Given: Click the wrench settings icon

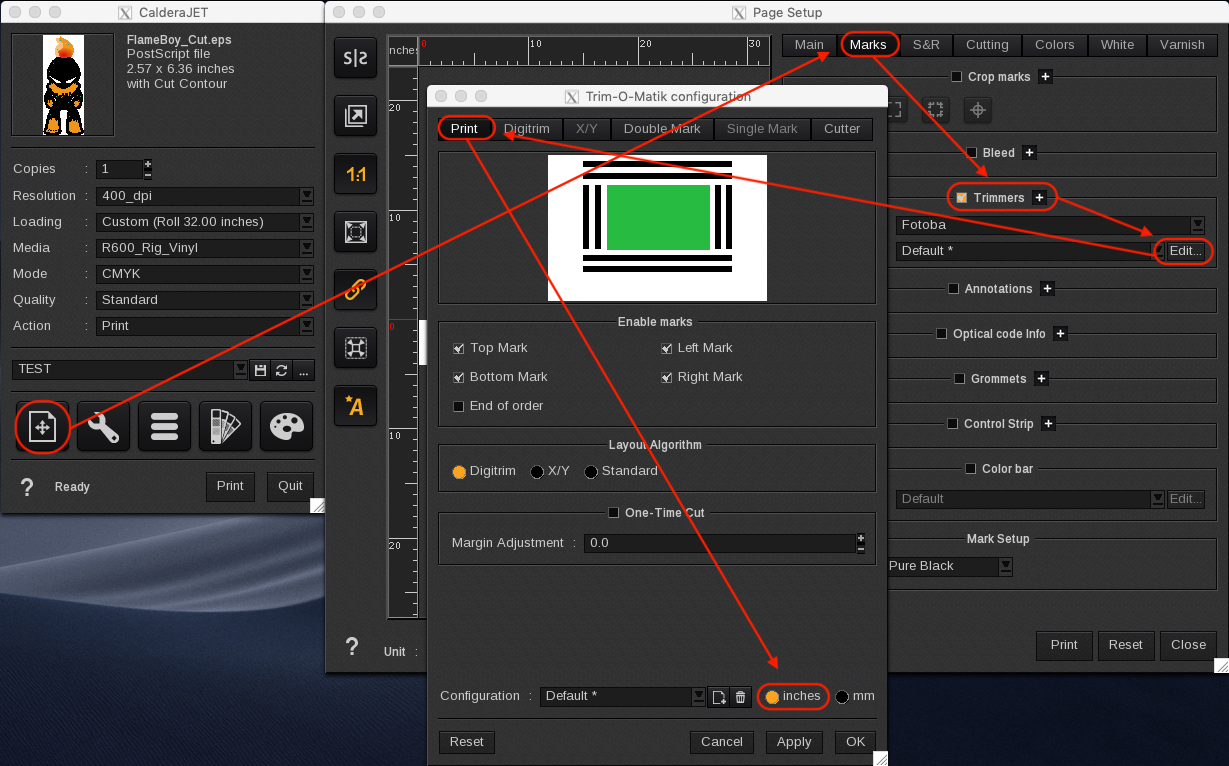Looking at the screenshot, I should [103, 426].
